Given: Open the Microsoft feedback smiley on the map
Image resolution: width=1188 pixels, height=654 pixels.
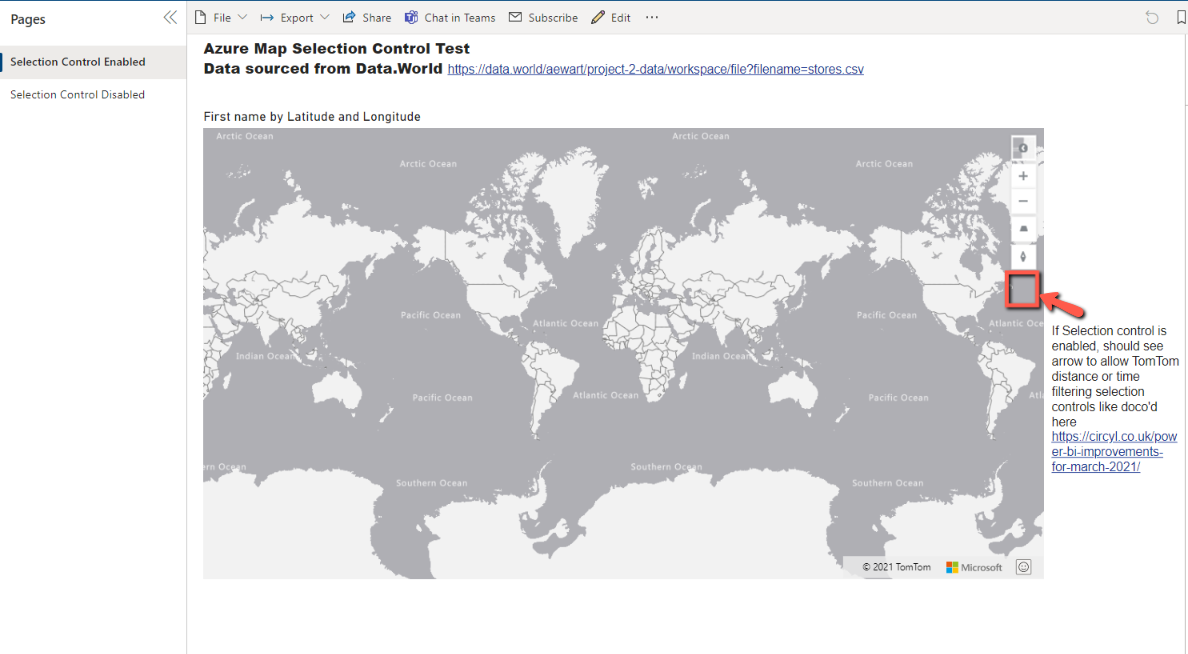Looking at the screenshot, I should (1023, 566).
